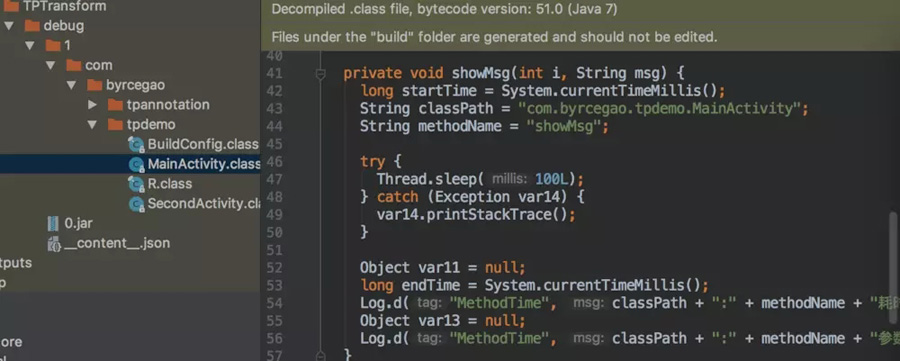Image resolution: width=900 pixels, height=361 pixels.
Task: Click the MainActivity.class file icon
Action: coord(137,165)
